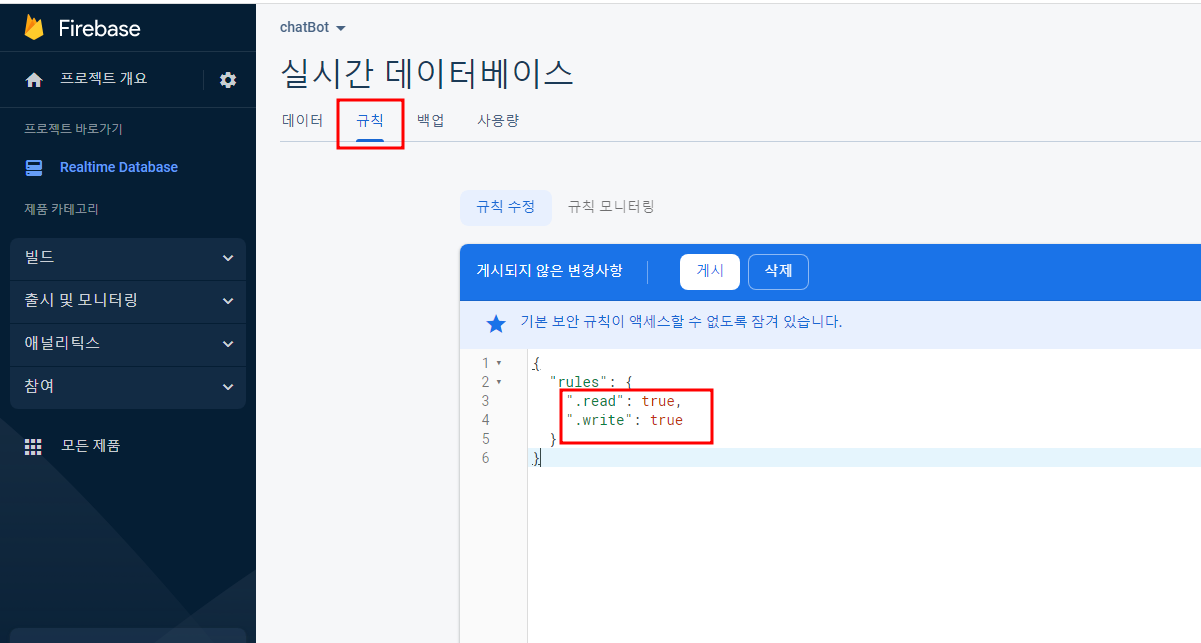Open project settings gear icon

228,80
